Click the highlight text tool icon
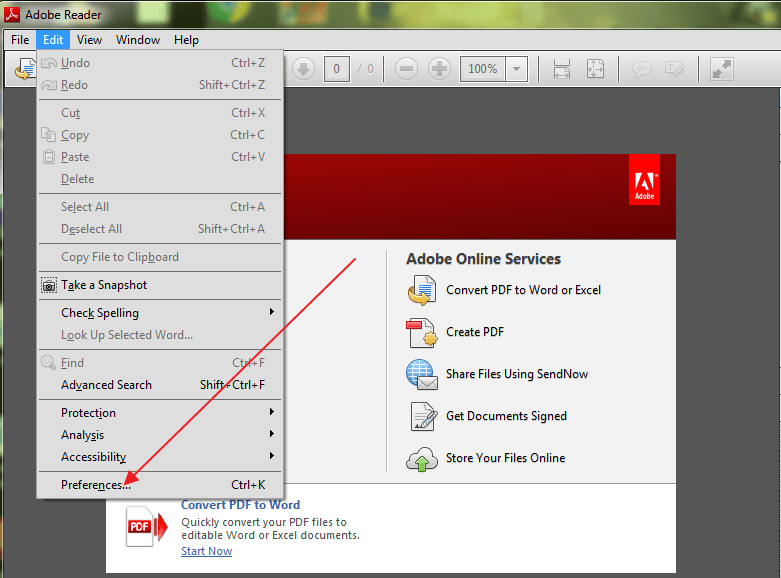Image resolution: width=781 pixels, height=578 pixels. coord(675,69)
